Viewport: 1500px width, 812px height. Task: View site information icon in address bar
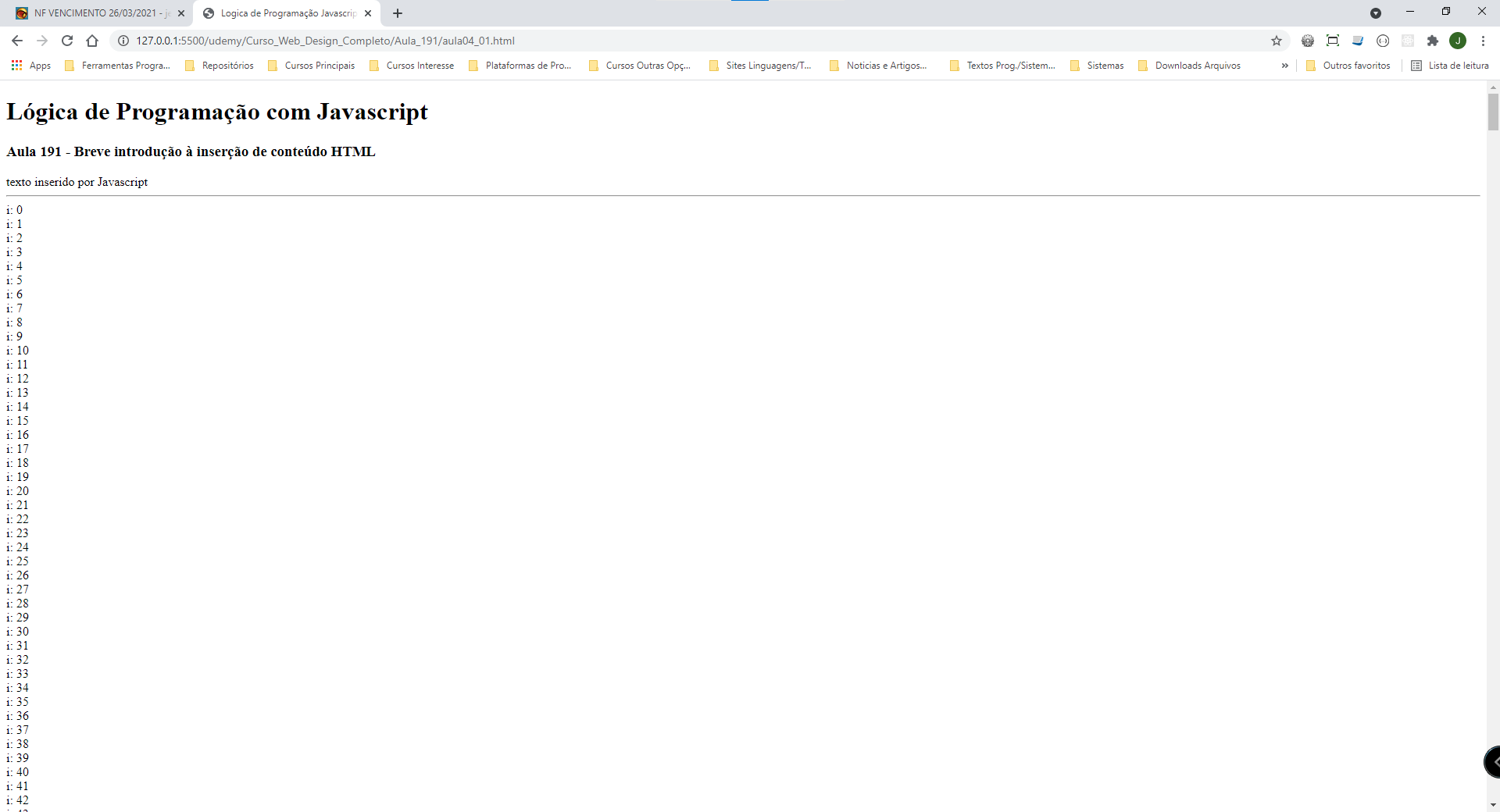123,41
